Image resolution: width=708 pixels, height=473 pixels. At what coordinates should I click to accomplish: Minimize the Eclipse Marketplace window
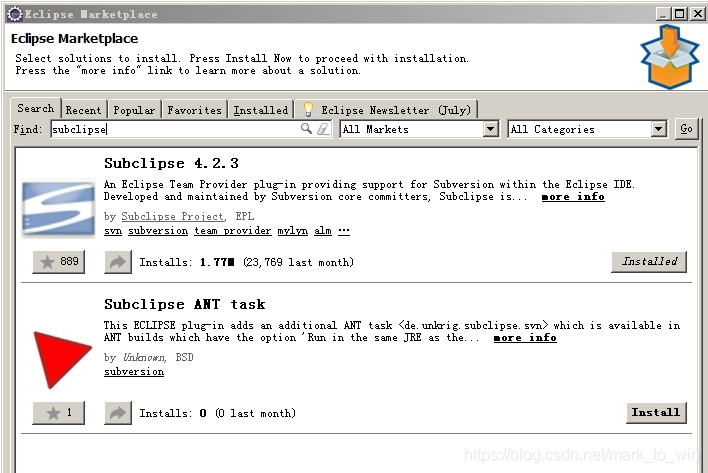[663, 14]
